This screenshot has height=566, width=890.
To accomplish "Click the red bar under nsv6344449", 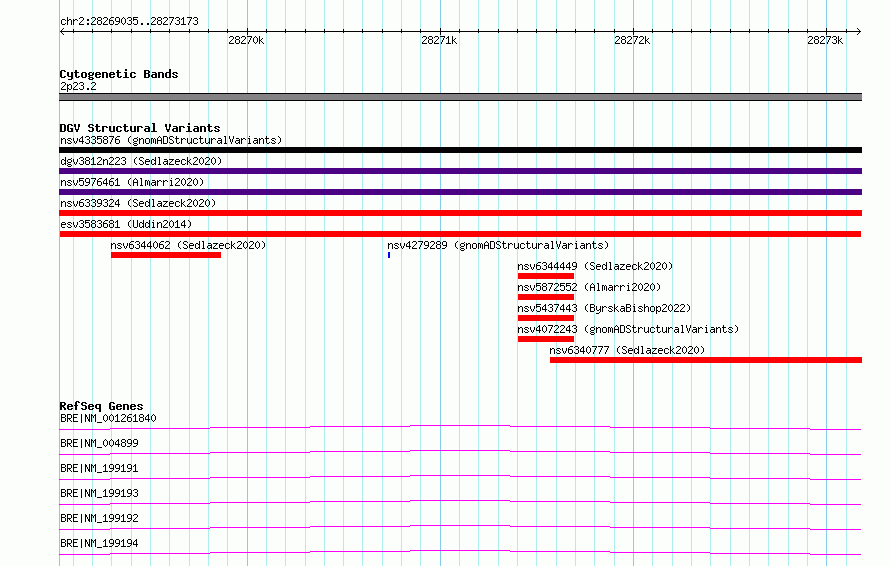I will [x=545, y=276].
